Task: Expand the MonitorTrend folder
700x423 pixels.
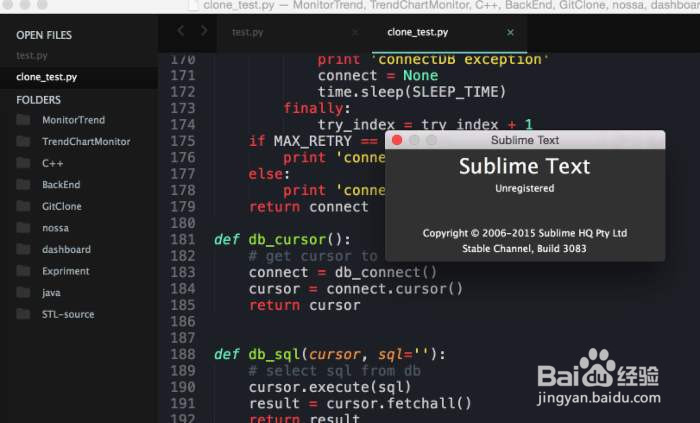Action: coord(74,120)
